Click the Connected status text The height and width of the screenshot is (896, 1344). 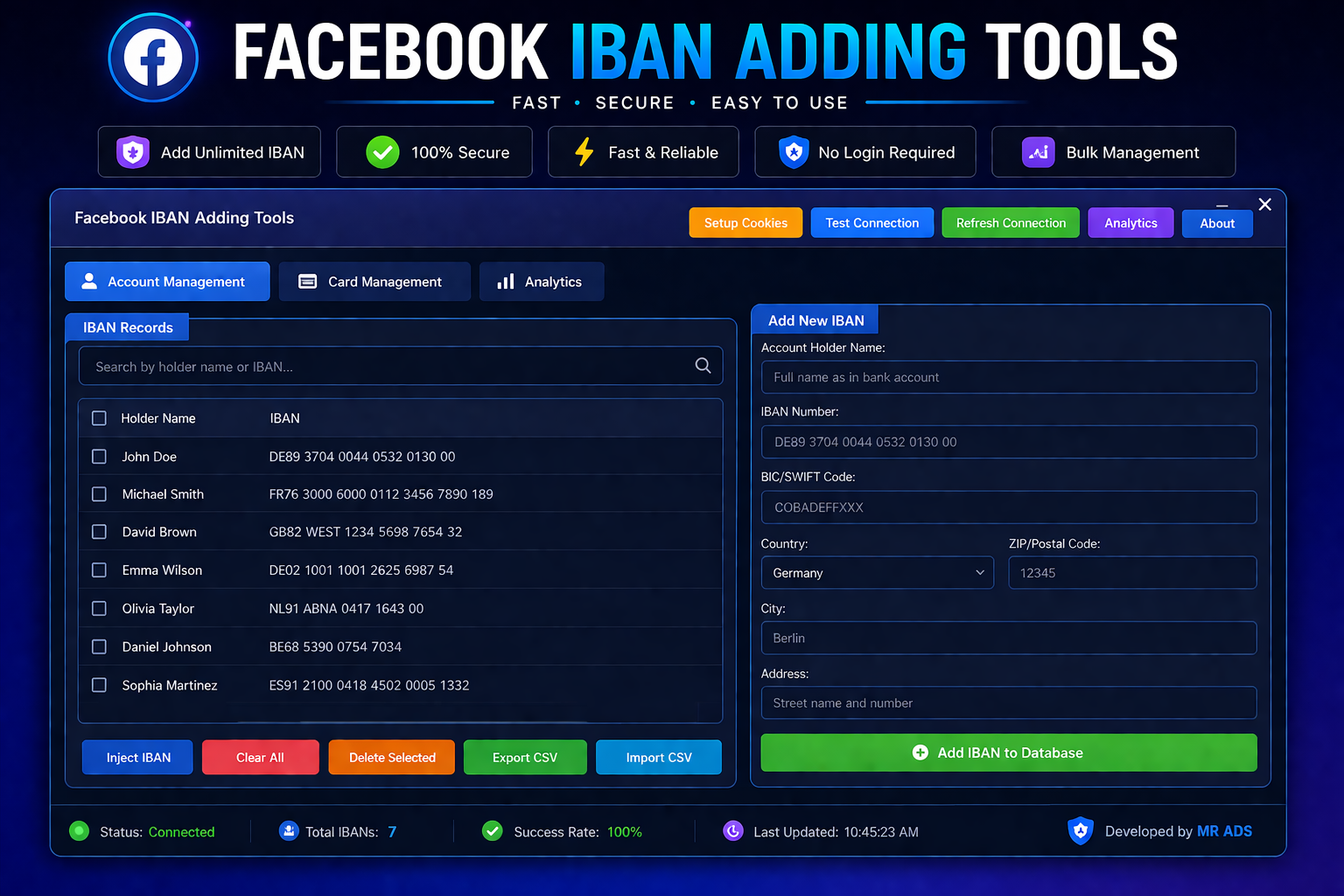click(181, 832)
